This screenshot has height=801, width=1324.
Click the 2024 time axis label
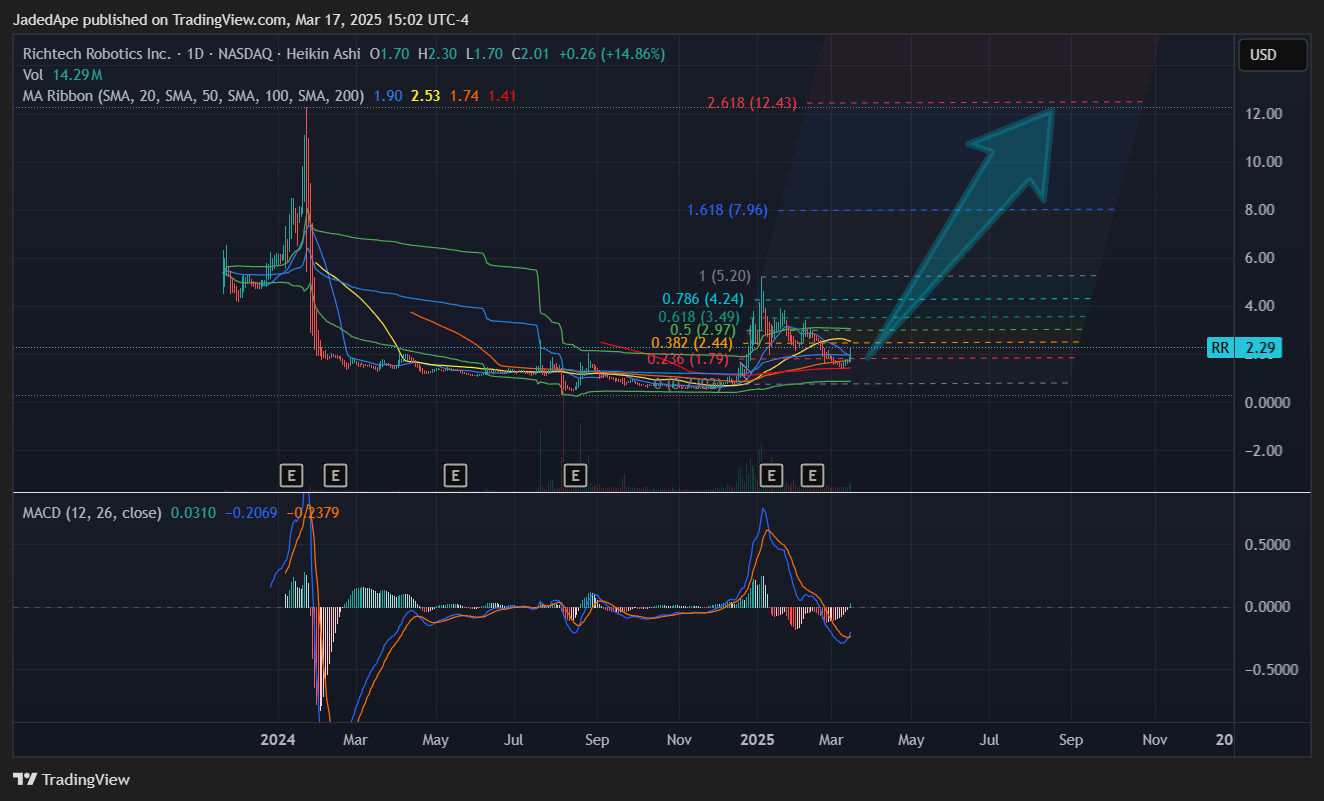click(x=277, y=740)
